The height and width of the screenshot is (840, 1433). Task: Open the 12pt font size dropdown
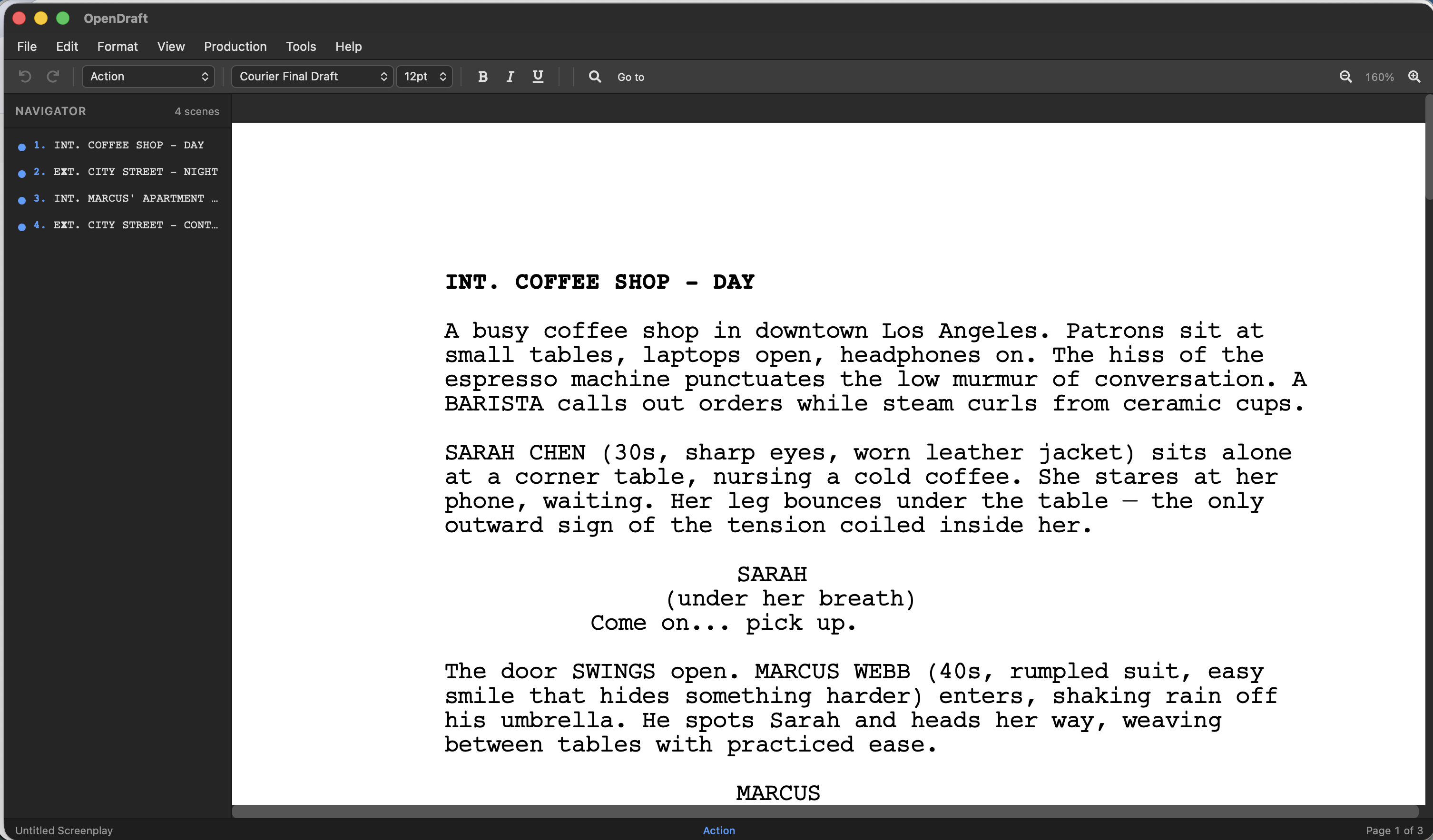click(x=423, y=76)
